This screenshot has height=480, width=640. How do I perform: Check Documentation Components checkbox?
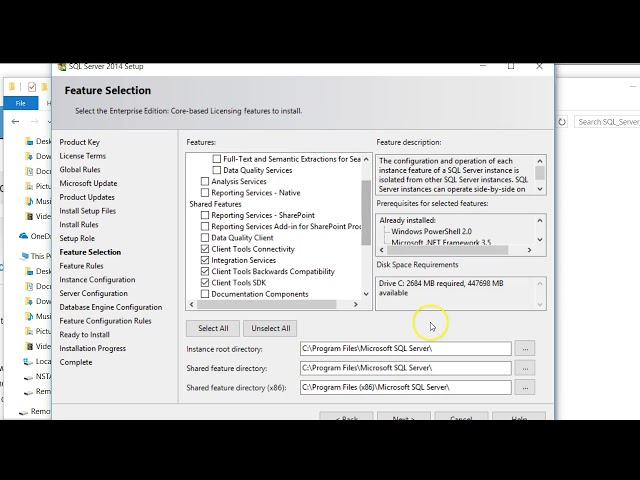(205, 294)
